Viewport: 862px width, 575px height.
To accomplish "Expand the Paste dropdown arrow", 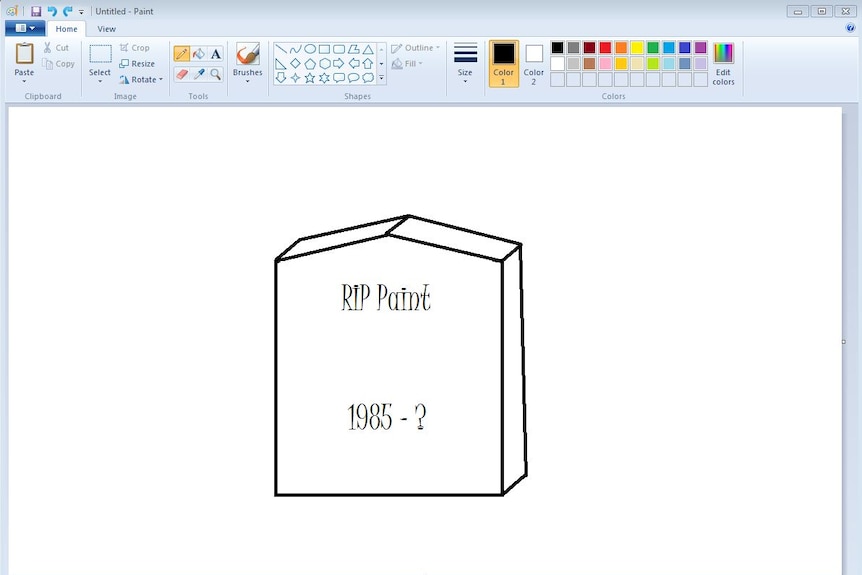I will pyautogui.click(x=24, y=81).
